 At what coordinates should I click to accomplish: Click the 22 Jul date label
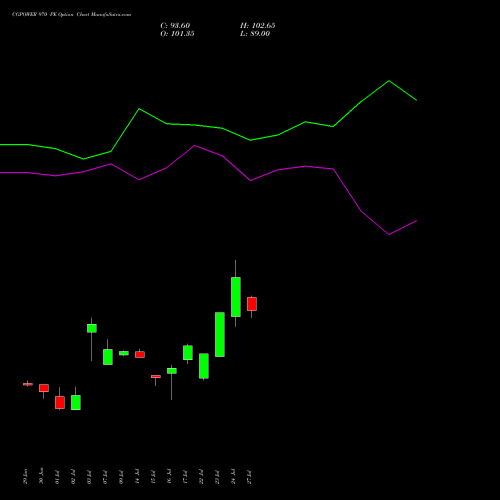click(202, 477)
